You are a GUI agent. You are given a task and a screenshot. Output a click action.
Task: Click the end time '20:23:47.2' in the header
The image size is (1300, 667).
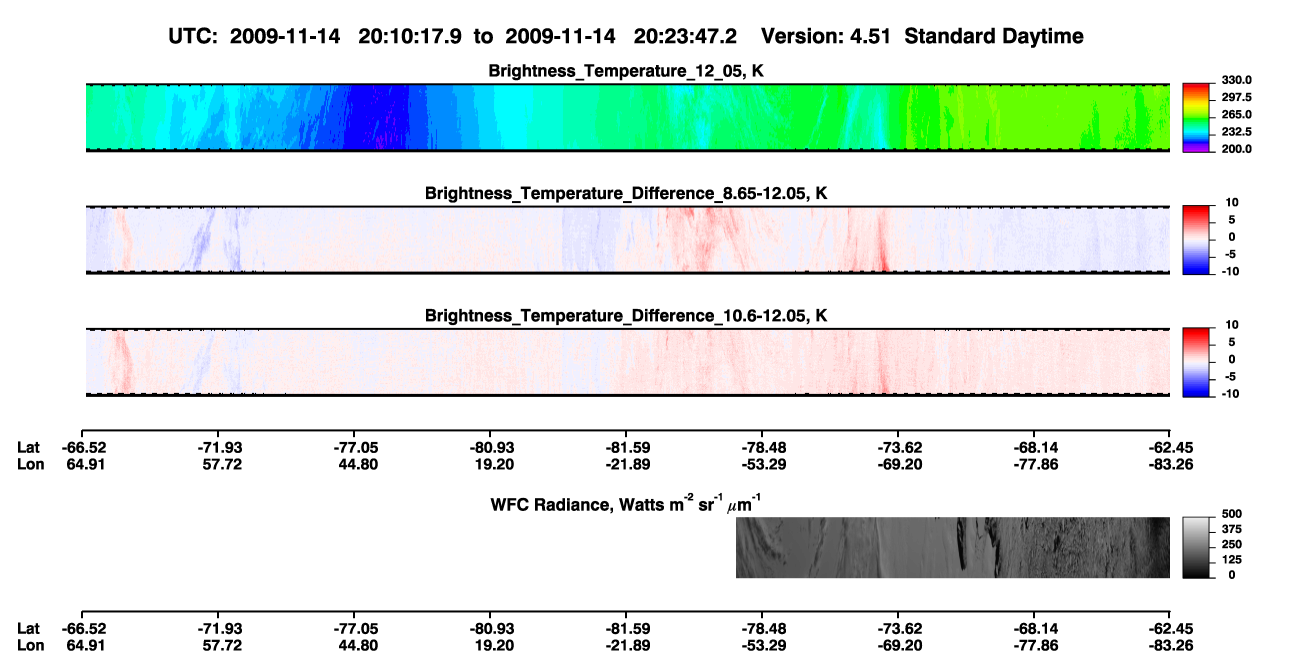[x=686, y=37]
